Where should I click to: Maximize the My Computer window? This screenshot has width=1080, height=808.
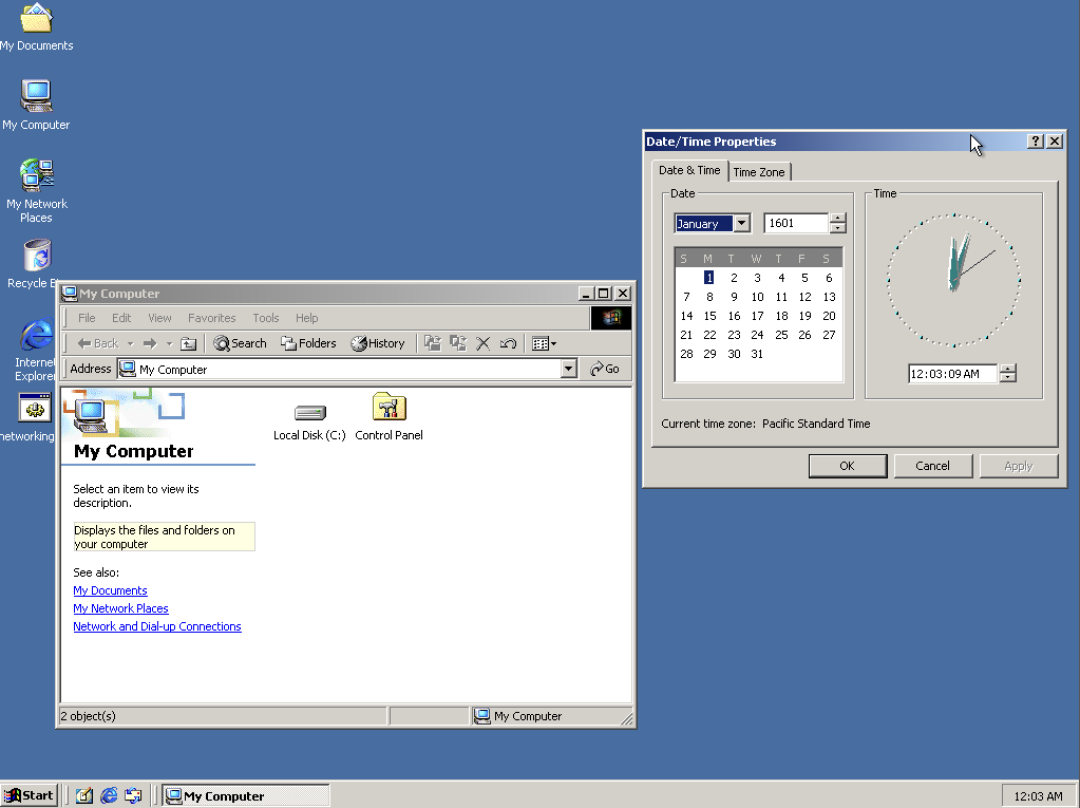click(603, 293)
